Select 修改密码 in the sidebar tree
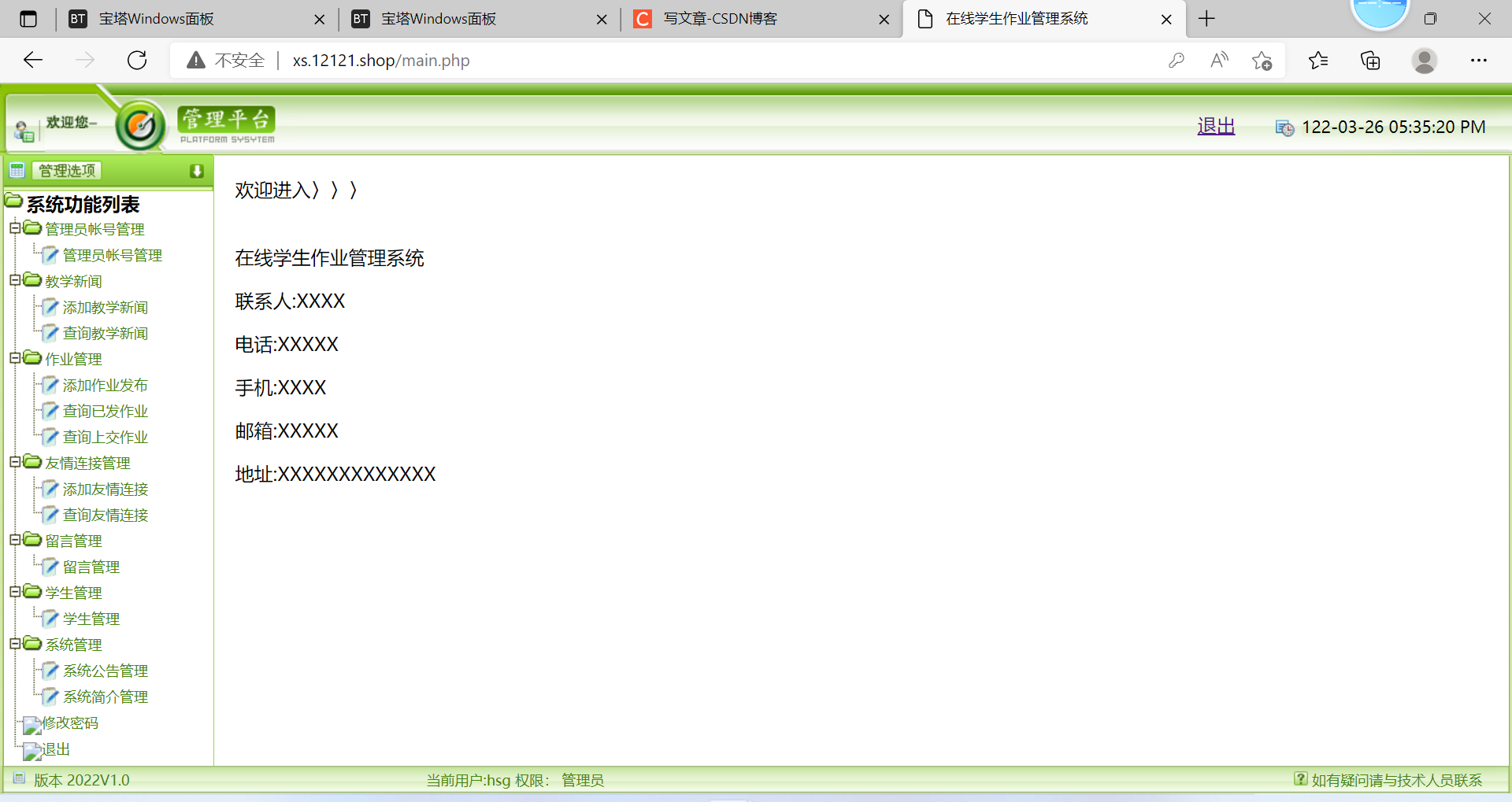This screenshot has height=802, width=1512. pos(70,723)
